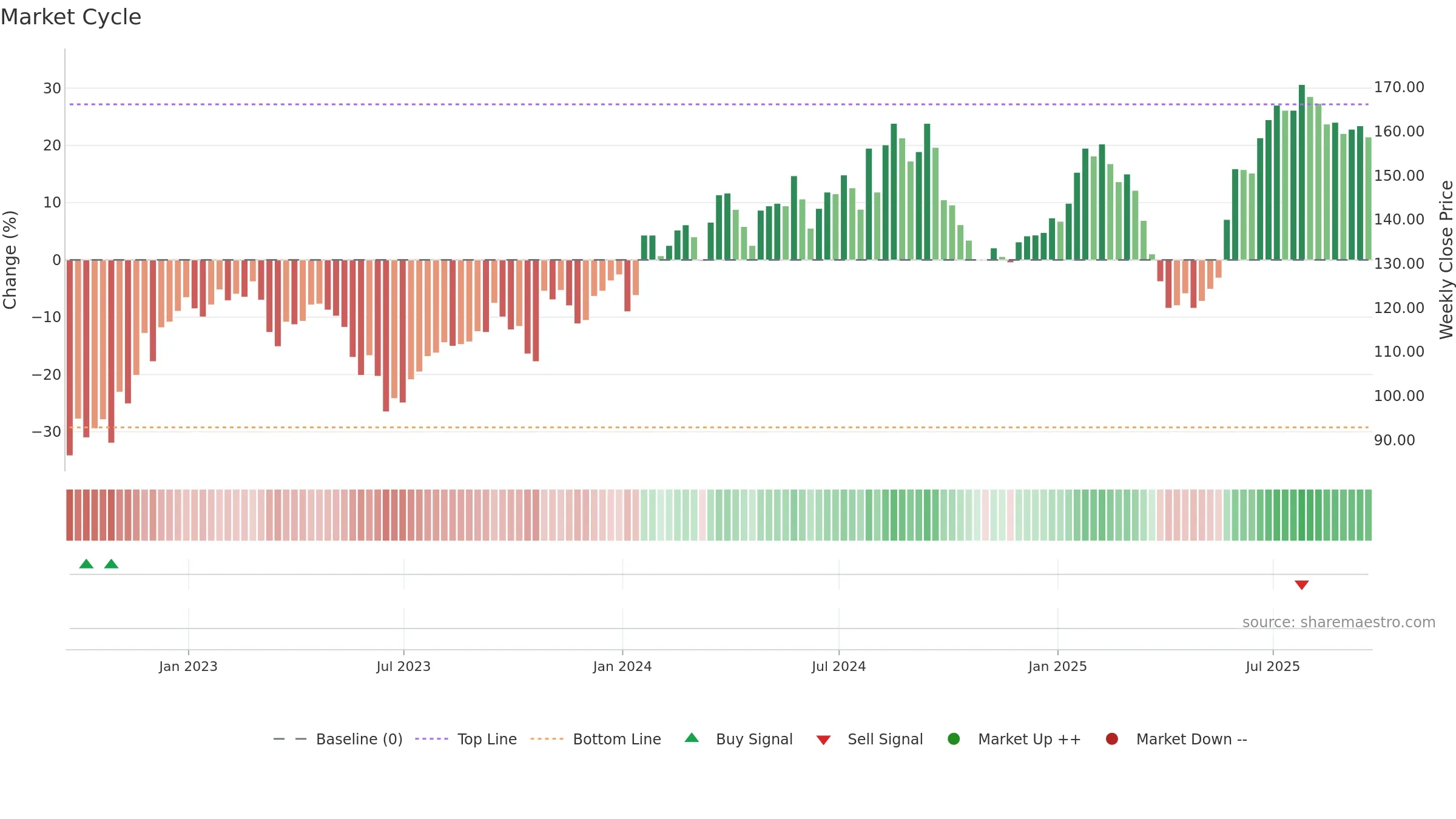Viewport: 1456px width, 819px height.
Task: Toggle the Top Line legend entry
Action: [466, 739]
